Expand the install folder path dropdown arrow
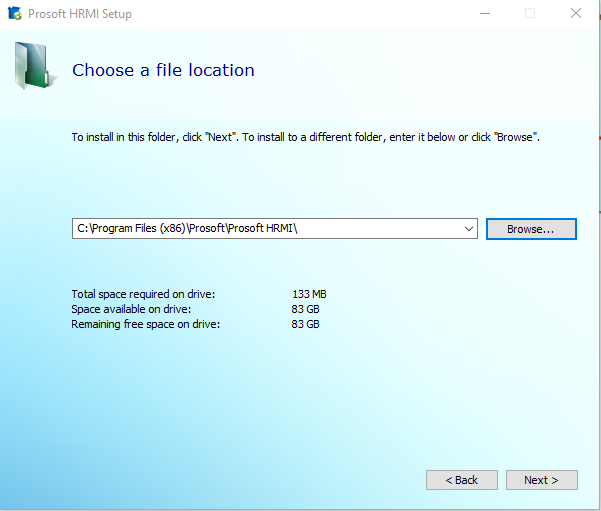601x511 pixels. tap(469, 229)
